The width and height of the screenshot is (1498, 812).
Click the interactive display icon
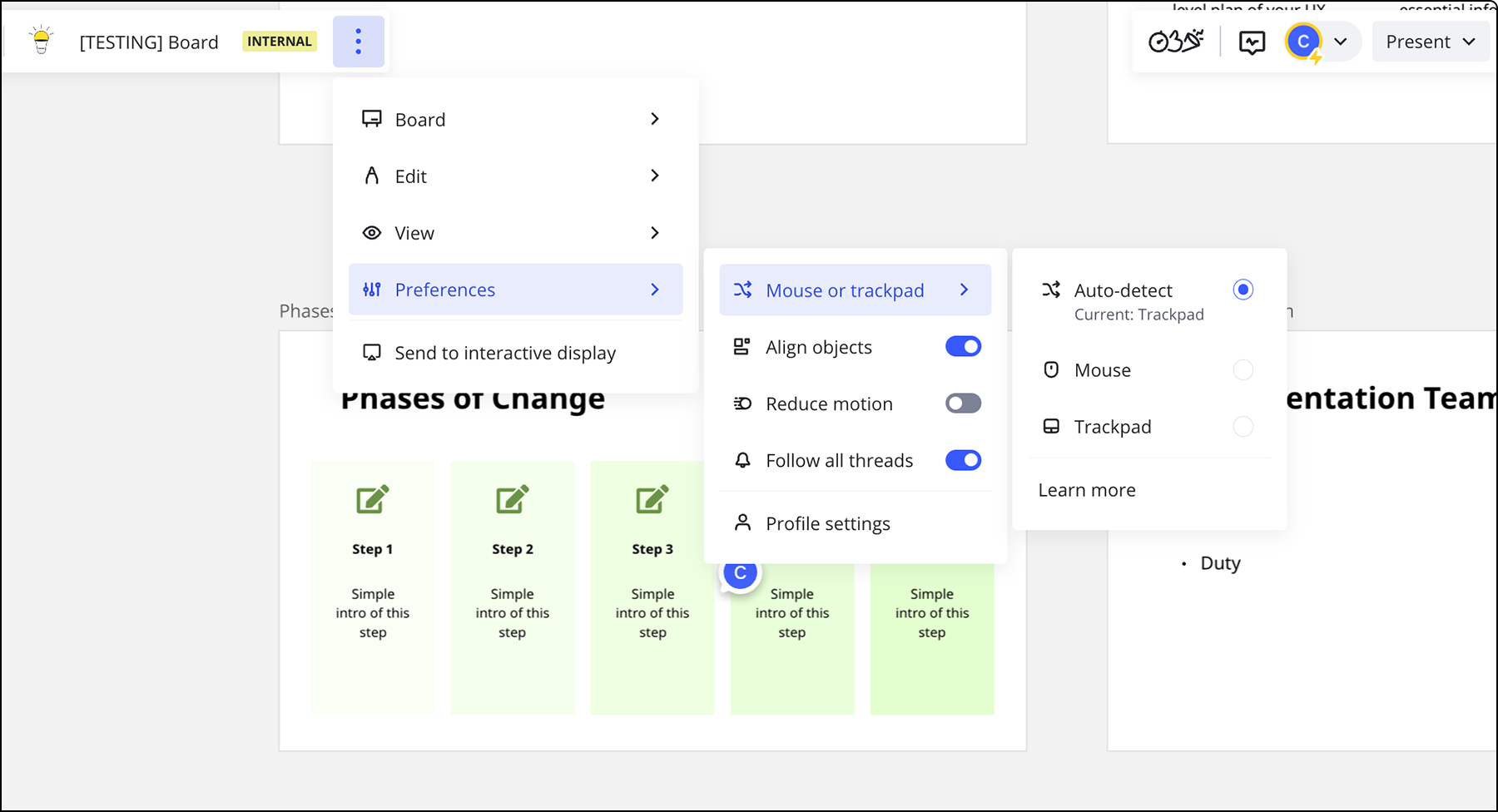372,353
